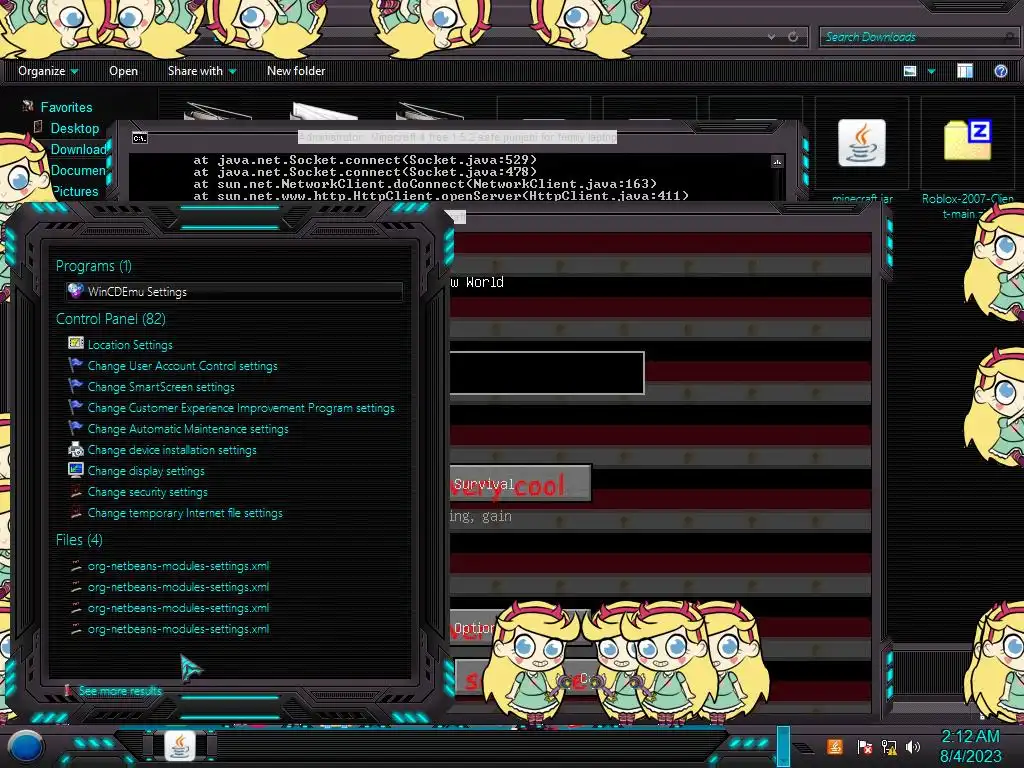Click the printer icon beside device installation

[x=76, y=449]
